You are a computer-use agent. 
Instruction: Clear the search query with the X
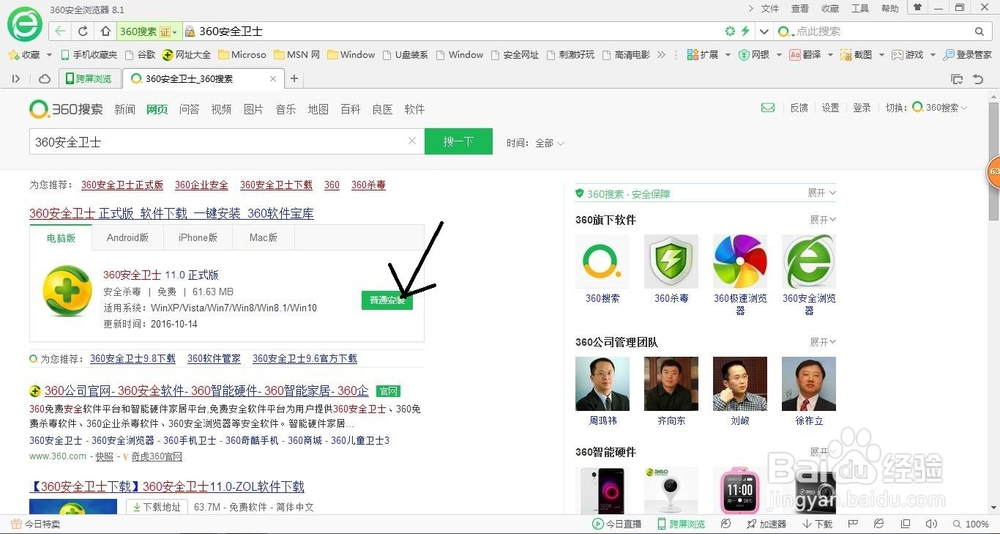412,141
